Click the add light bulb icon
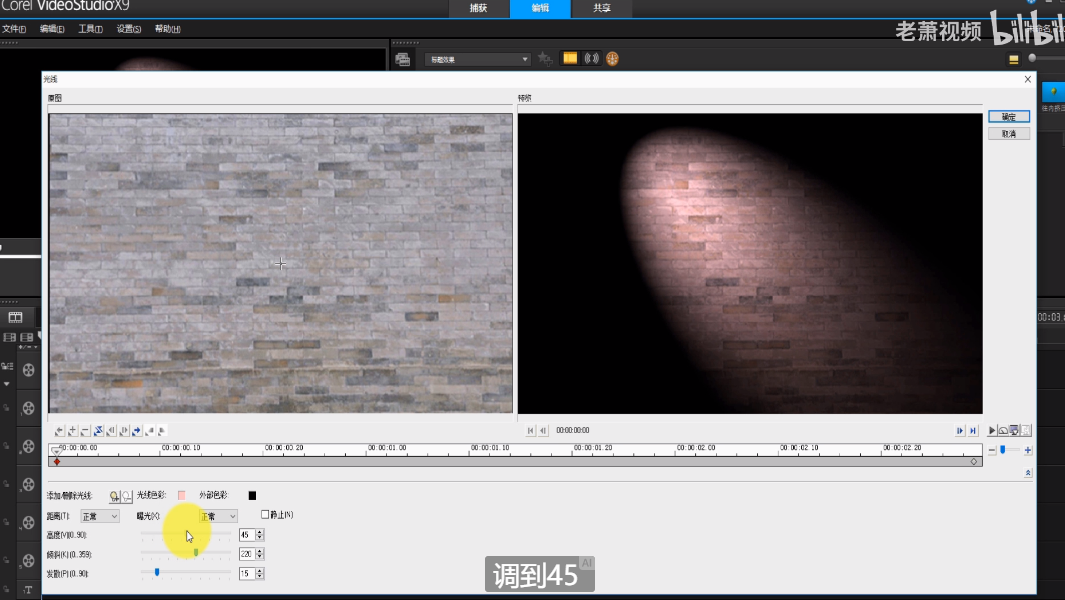 click(x=114, y=496)
